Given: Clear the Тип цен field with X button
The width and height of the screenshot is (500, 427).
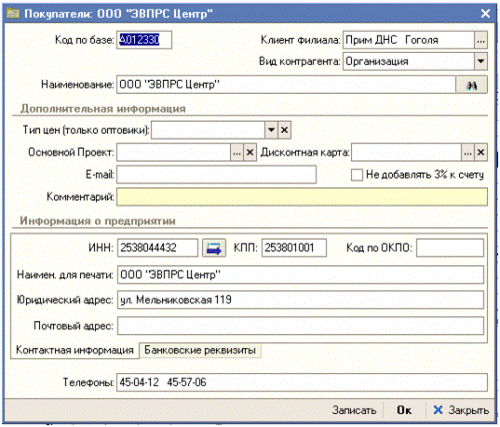Looking at the screenshot, I should [284, 130].
